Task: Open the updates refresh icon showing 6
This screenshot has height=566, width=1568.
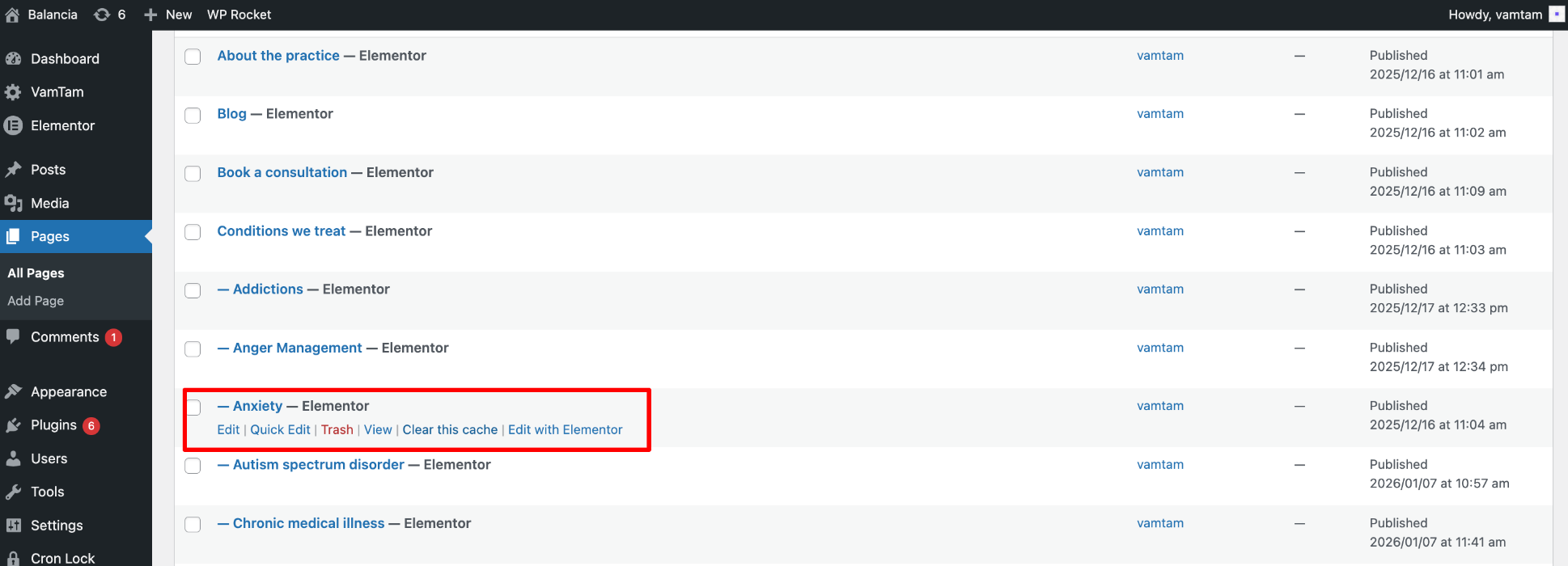Action: pyautogui.click(x=102, y=15)
